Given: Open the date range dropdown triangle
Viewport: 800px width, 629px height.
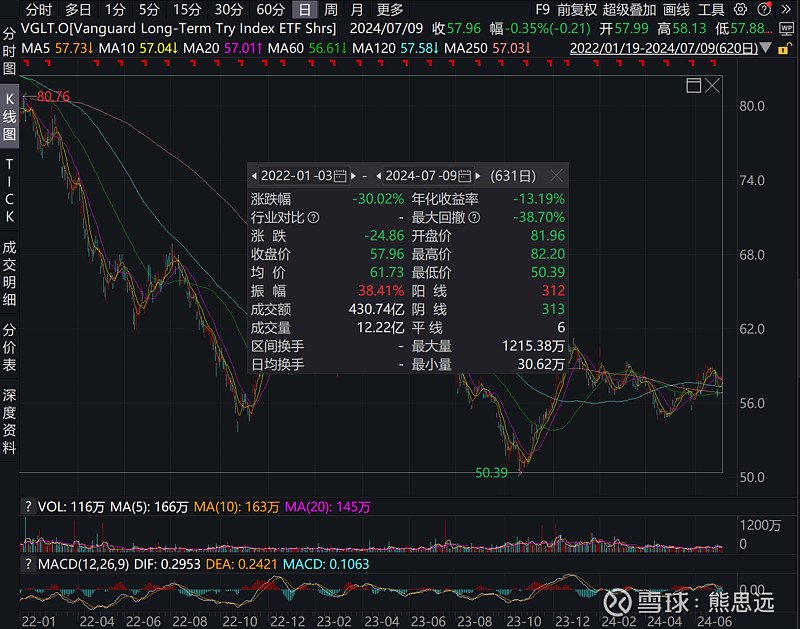Looking at the screenshot, I should click(x=765, y=48).
